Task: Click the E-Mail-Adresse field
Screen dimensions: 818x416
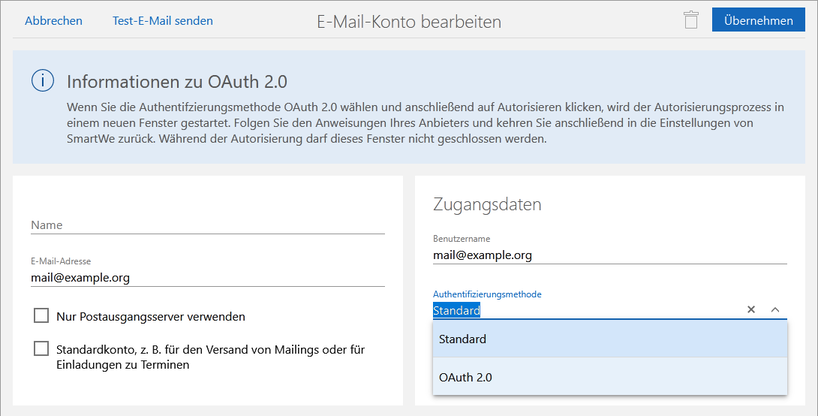Action: coord(207,278)
